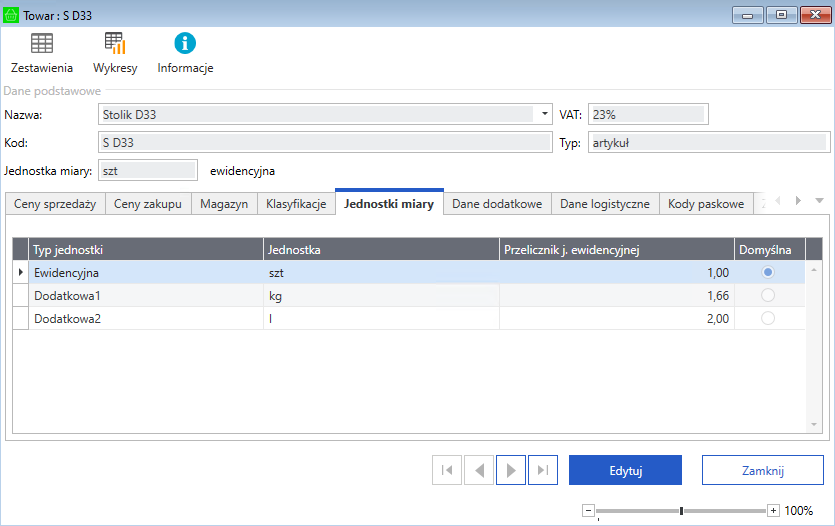Screen dimensions: 835x526
Task: Expand the Nazwa dropdown arrow
Action: (x=545, y=114)
